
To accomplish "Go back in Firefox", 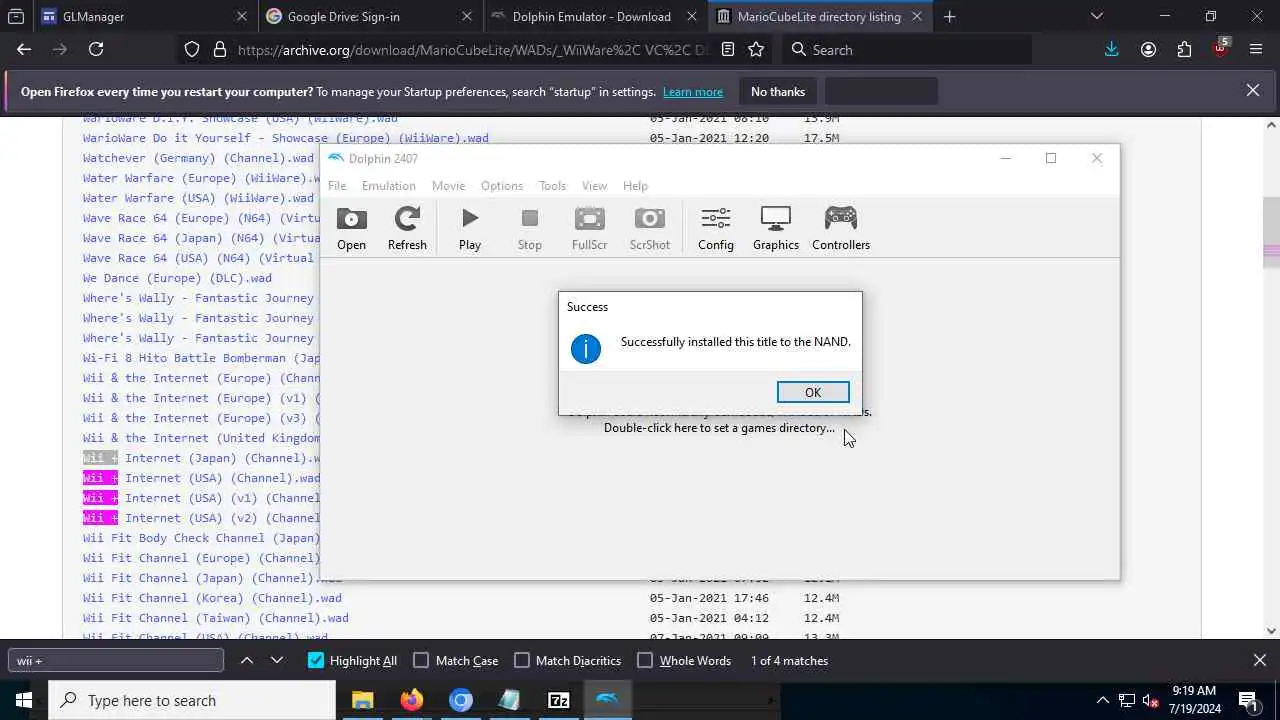I will [24, 49].
